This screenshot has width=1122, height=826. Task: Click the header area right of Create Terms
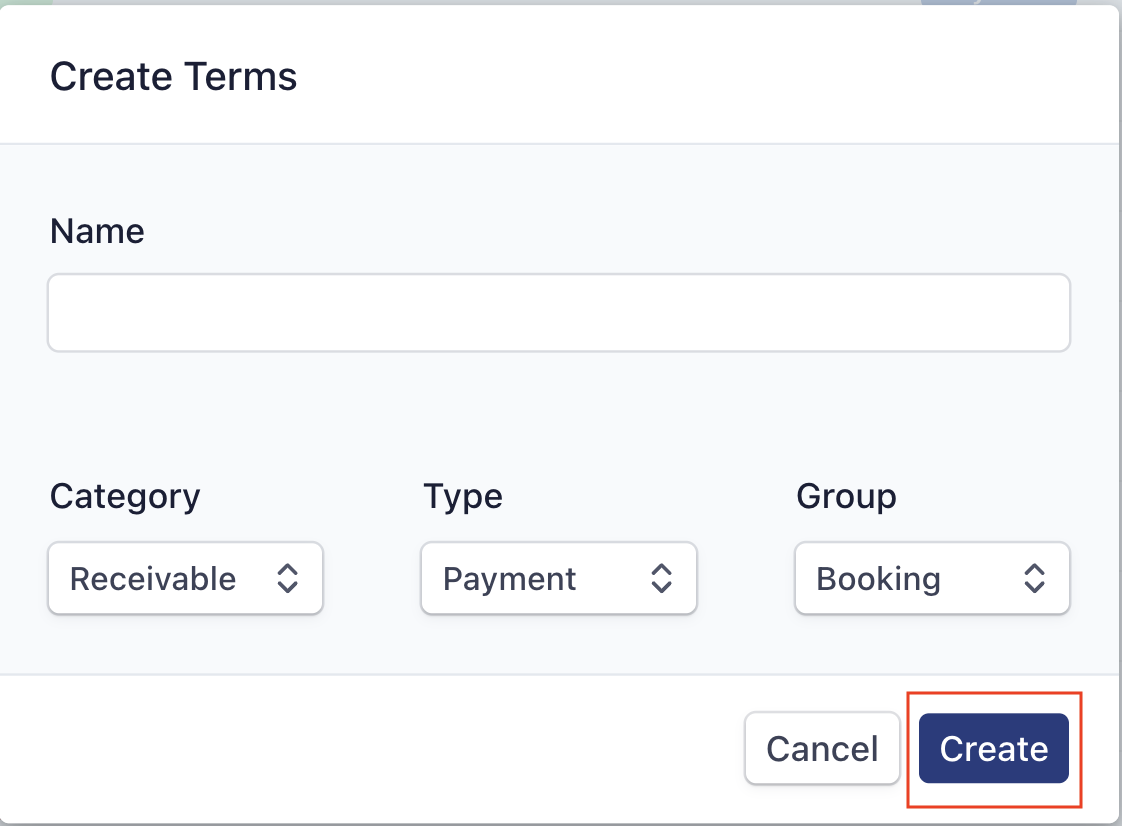[700, 77]
